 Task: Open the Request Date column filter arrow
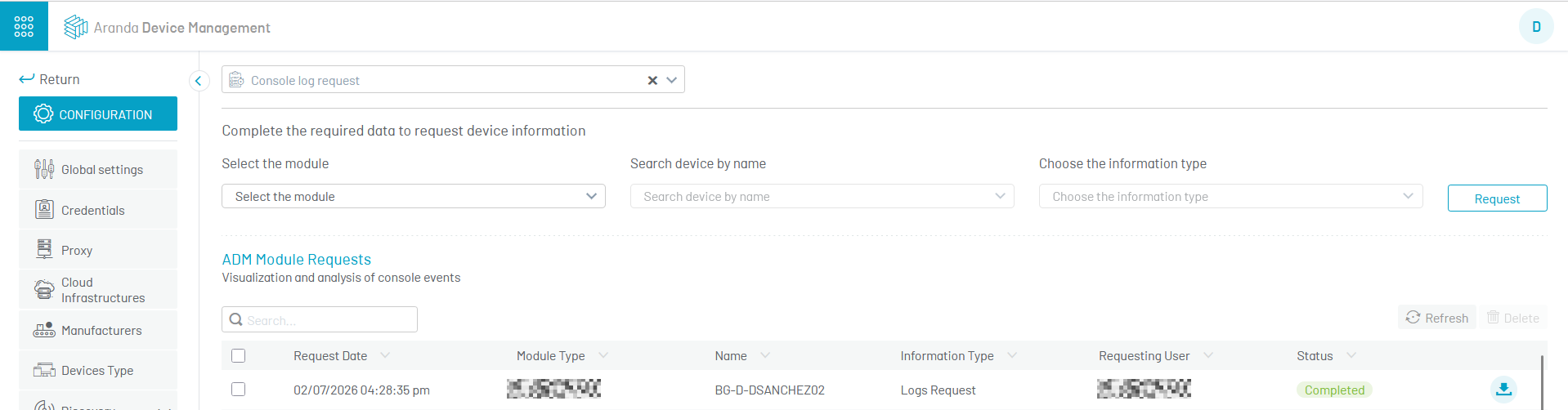(385, 355)
